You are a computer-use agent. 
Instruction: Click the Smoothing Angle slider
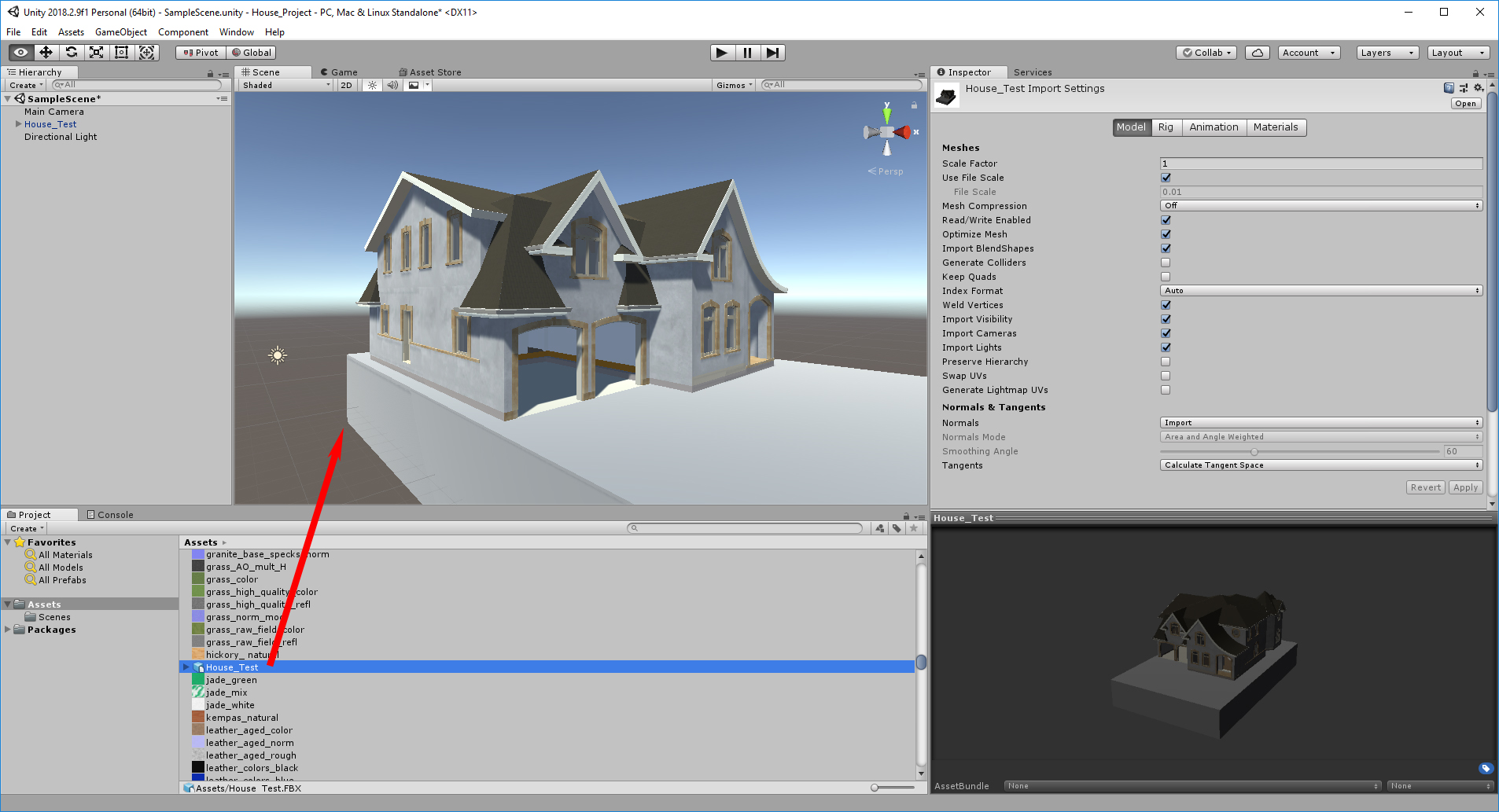point(1299,451)
